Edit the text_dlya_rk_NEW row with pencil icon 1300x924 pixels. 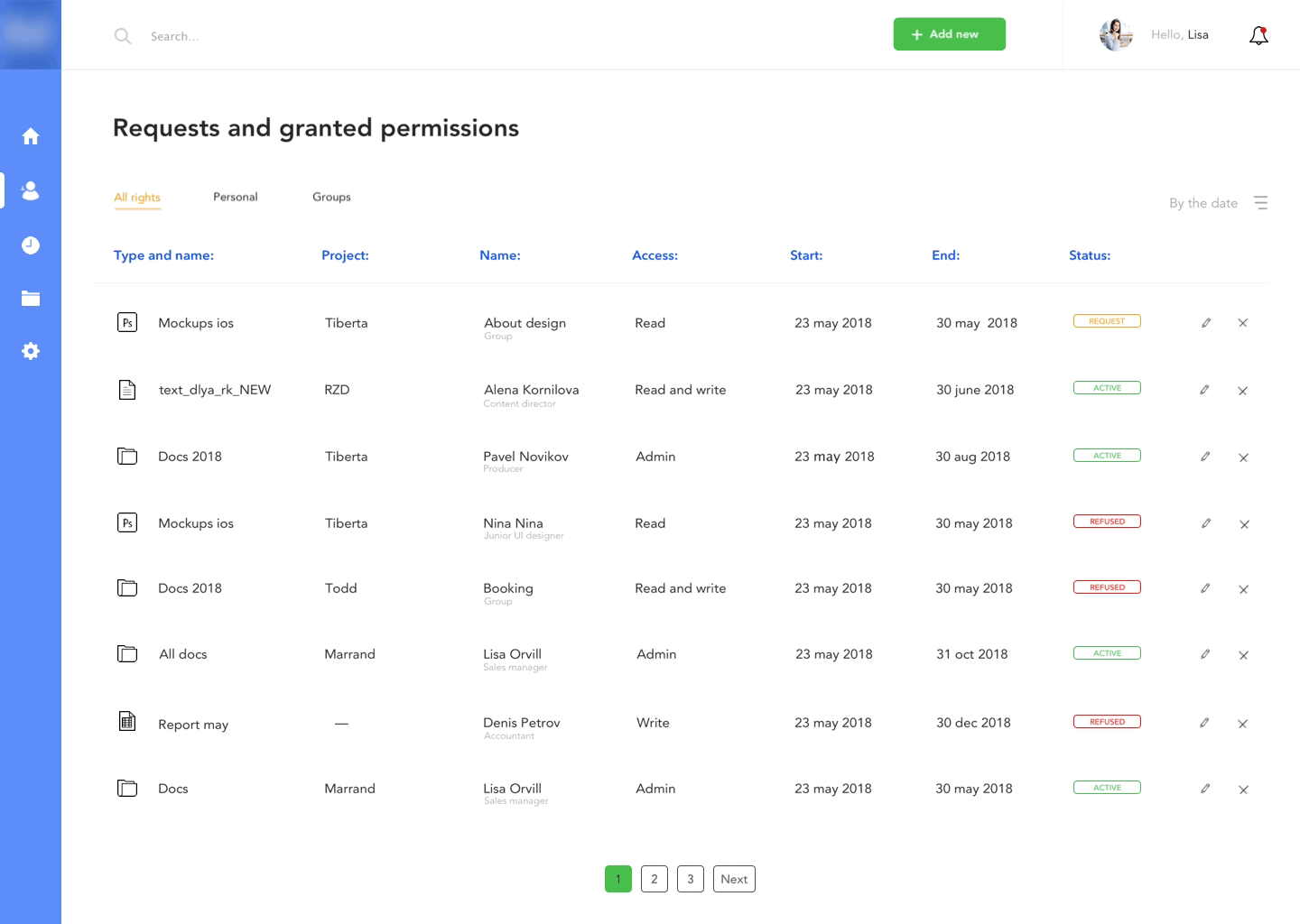tap(1204, 390)
